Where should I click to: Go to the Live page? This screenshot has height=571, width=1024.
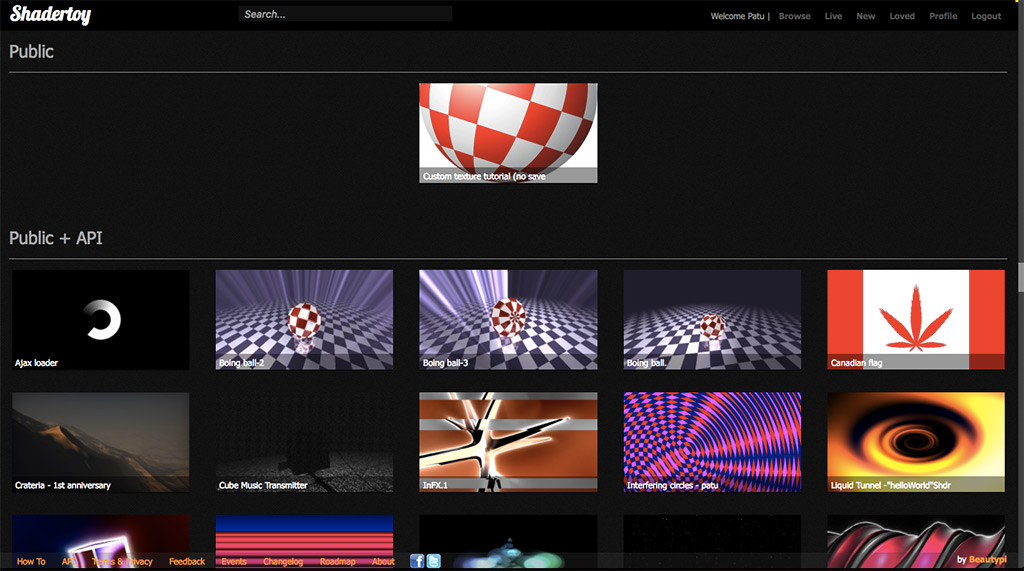(833, 16)
